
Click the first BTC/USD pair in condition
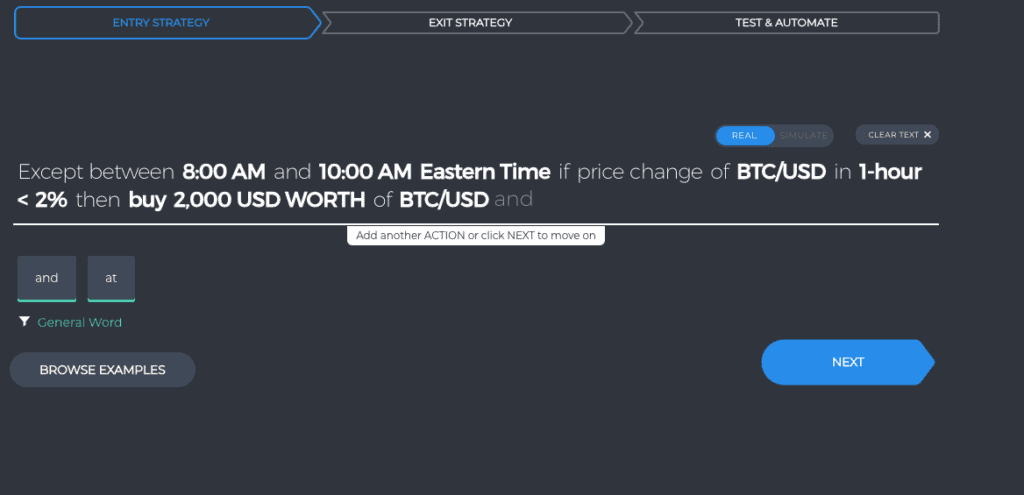point(781,172)
